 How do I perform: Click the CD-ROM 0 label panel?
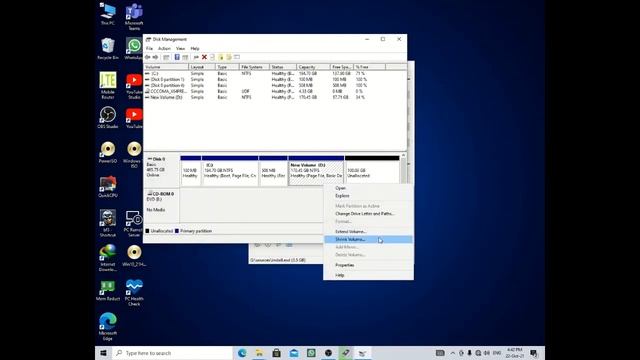(x=161, y=205)
